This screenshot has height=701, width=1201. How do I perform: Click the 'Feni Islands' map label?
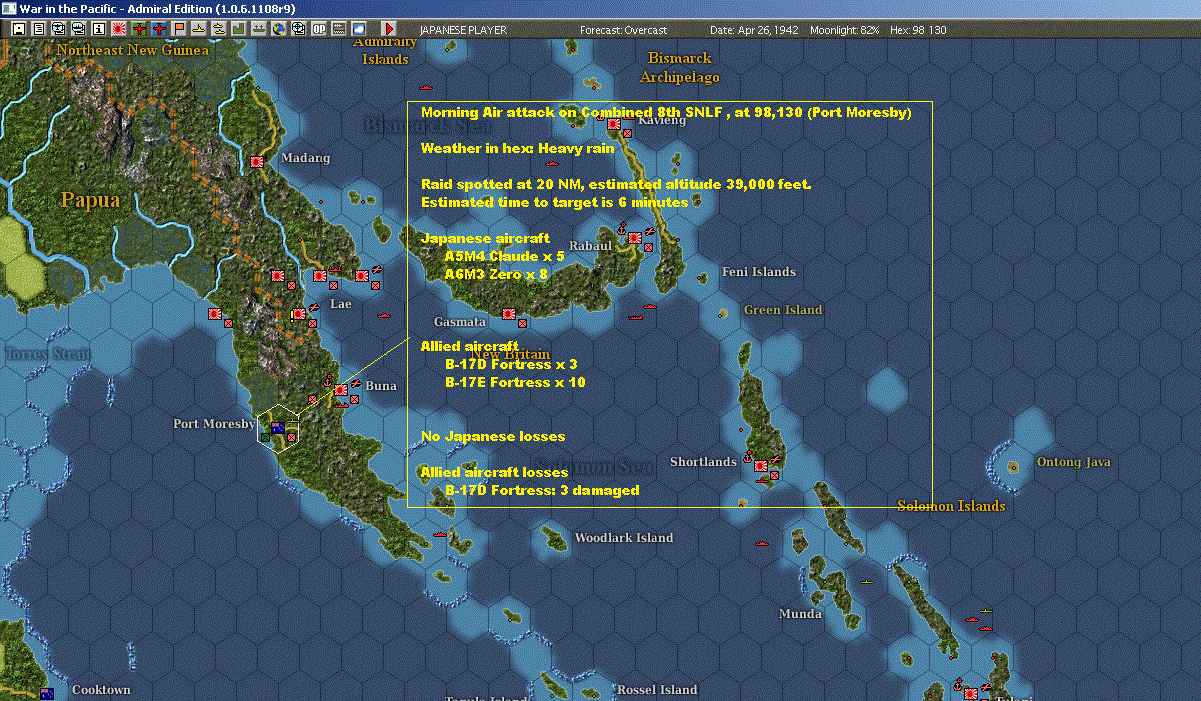(759, 272)
